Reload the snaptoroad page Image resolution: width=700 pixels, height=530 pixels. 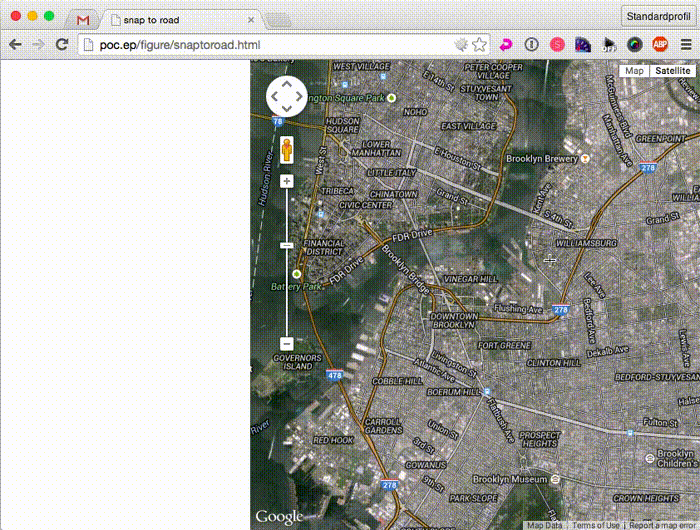62,44
